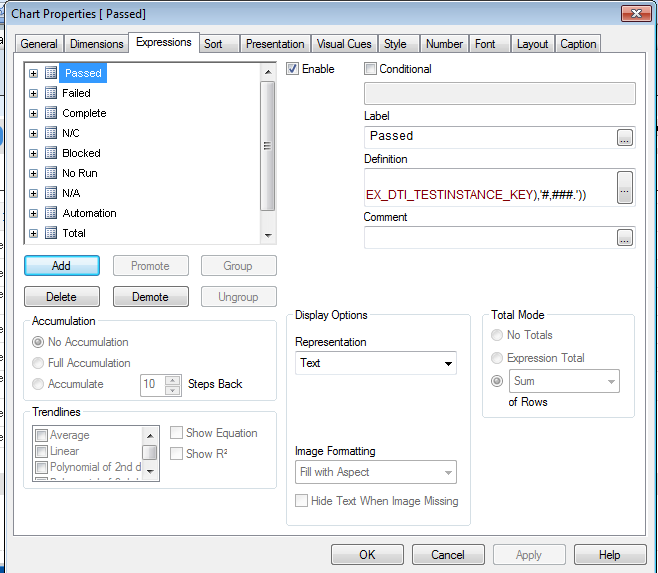Switch to the Number tab
This screenshot has width=658, height=573.
(444, 44)
